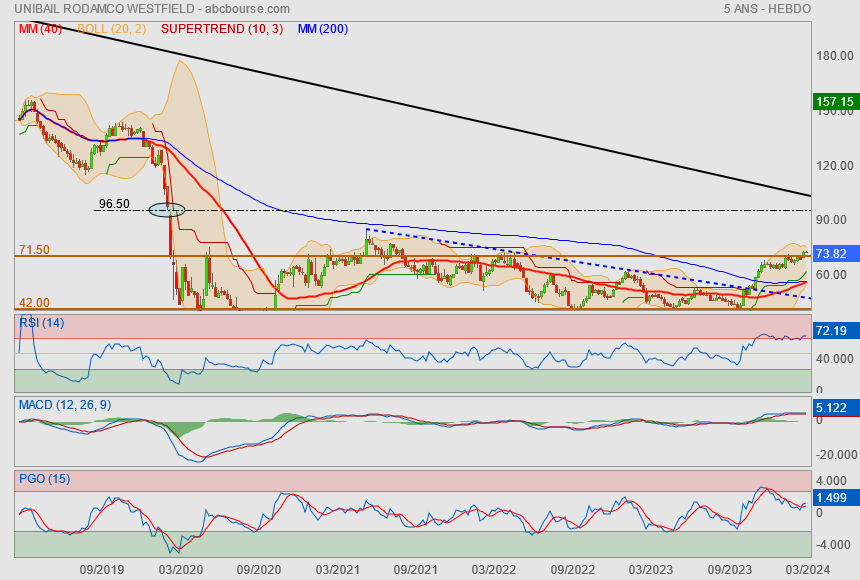Click the 96.50 level annotation
Viewport: 860px width, 580px height.
tap(114, 204)
